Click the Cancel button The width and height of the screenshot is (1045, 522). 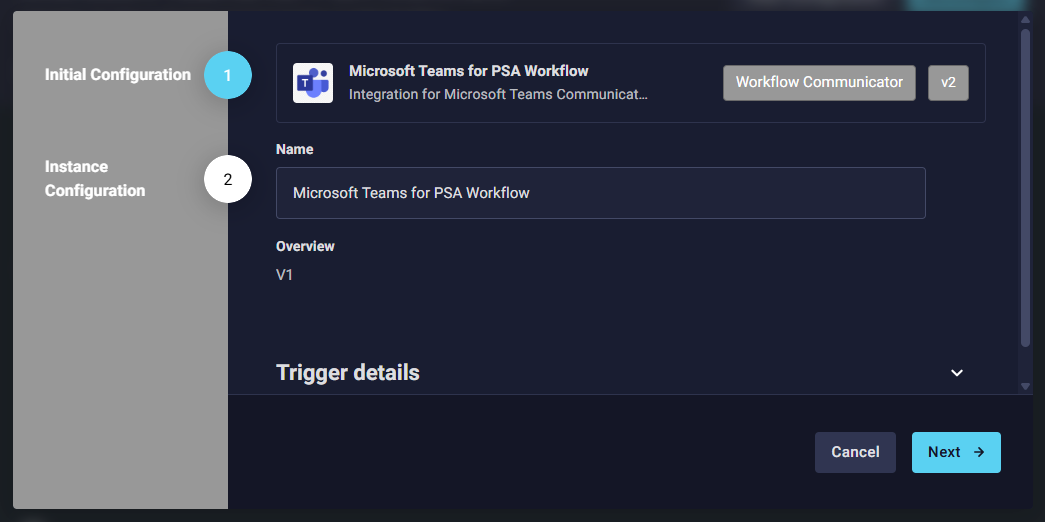[x=855, y=452]
